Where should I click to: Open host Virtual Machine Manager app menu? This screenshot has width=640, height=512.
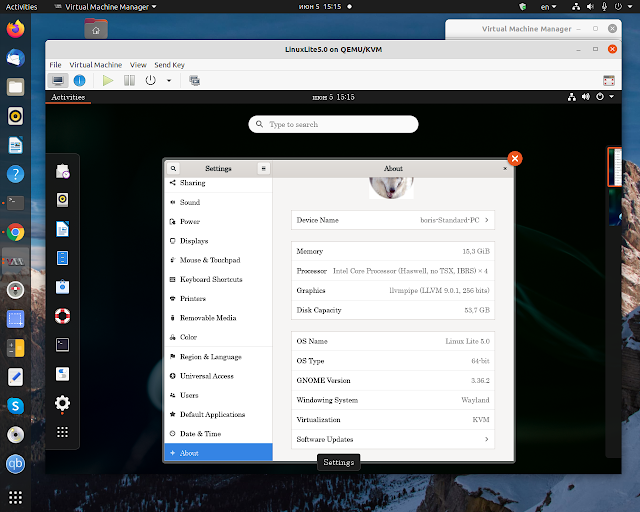tap(105, 7)
